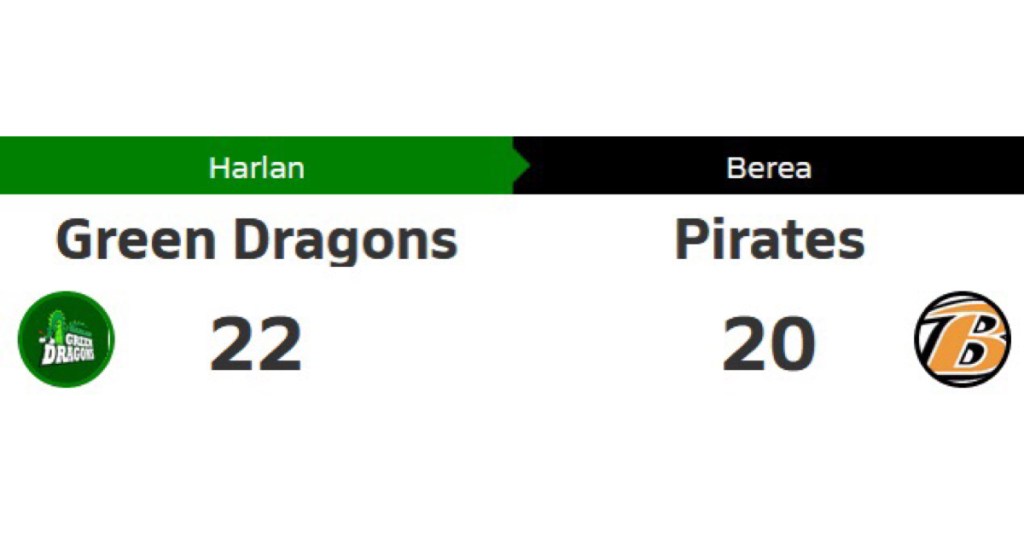The width and height of the screenshot is (1024, 537).
Task: Click the dragon mascot inside the green logo
Action: click(x=58, y=325)
